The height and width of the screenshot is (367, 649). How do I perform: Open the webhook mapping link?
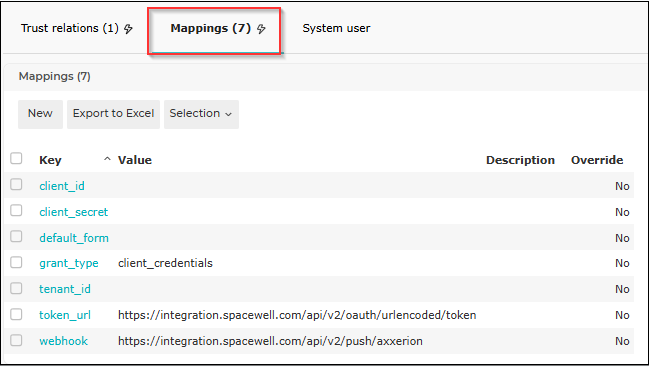tap(63, 341)
